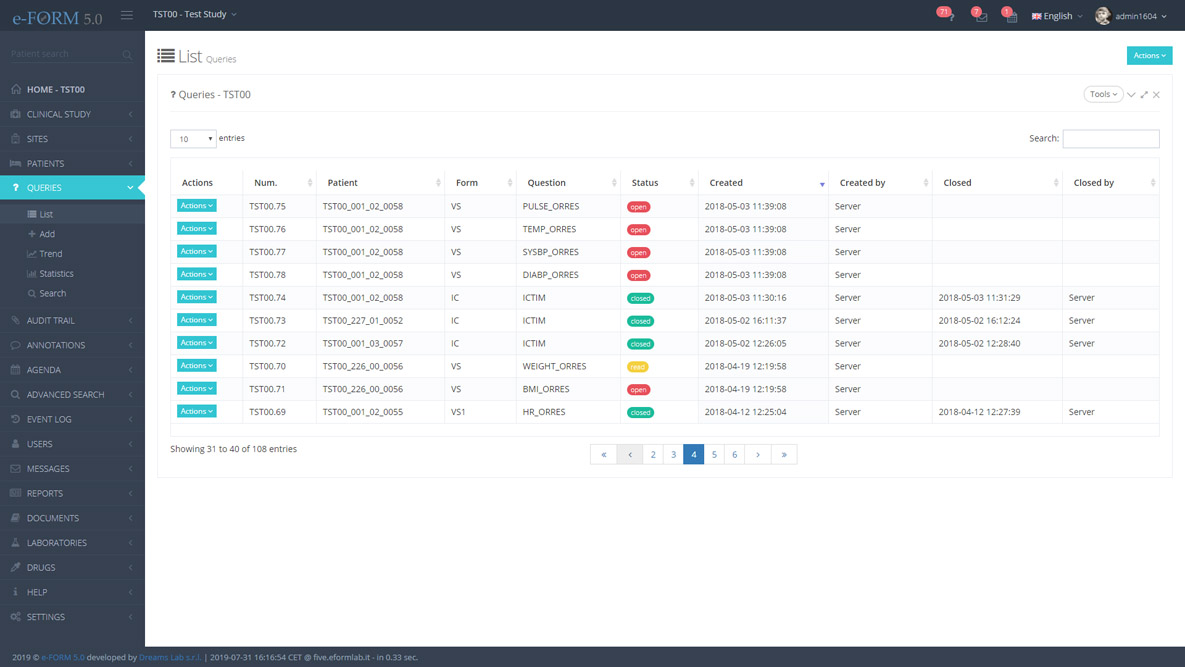Jump to the last page of results
This screenshot has width=1185, height=667.
(x=784, y=454)
